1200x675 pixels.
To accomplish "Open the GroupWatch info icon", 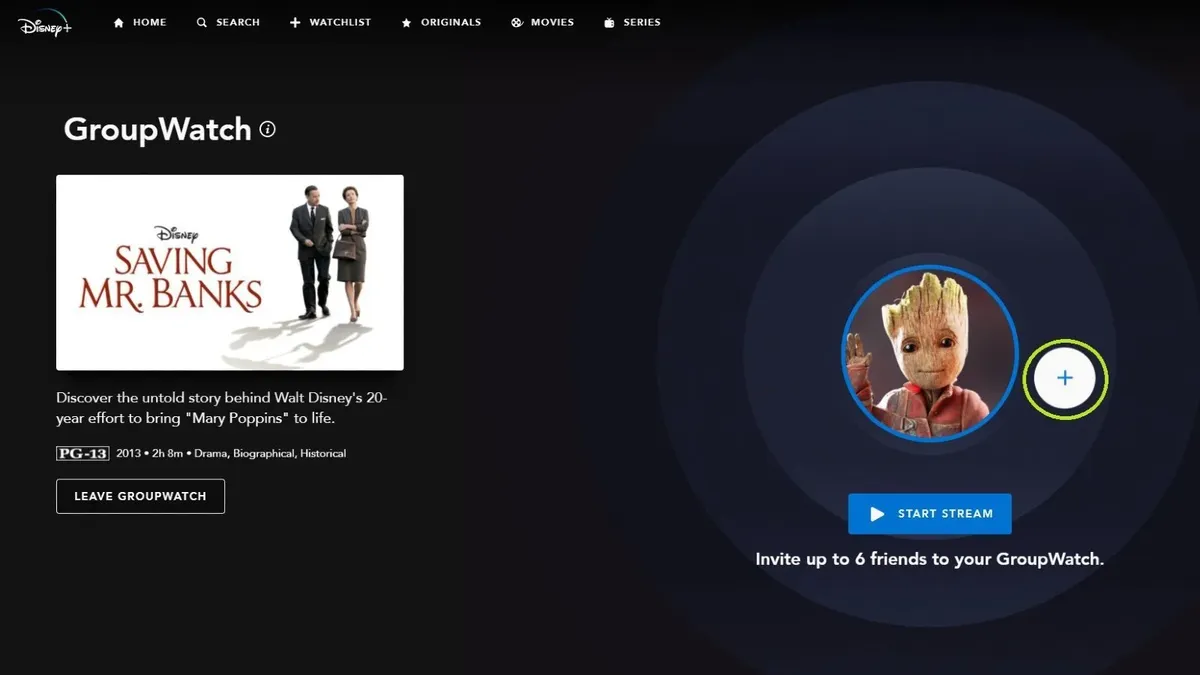I will [266, 129].
